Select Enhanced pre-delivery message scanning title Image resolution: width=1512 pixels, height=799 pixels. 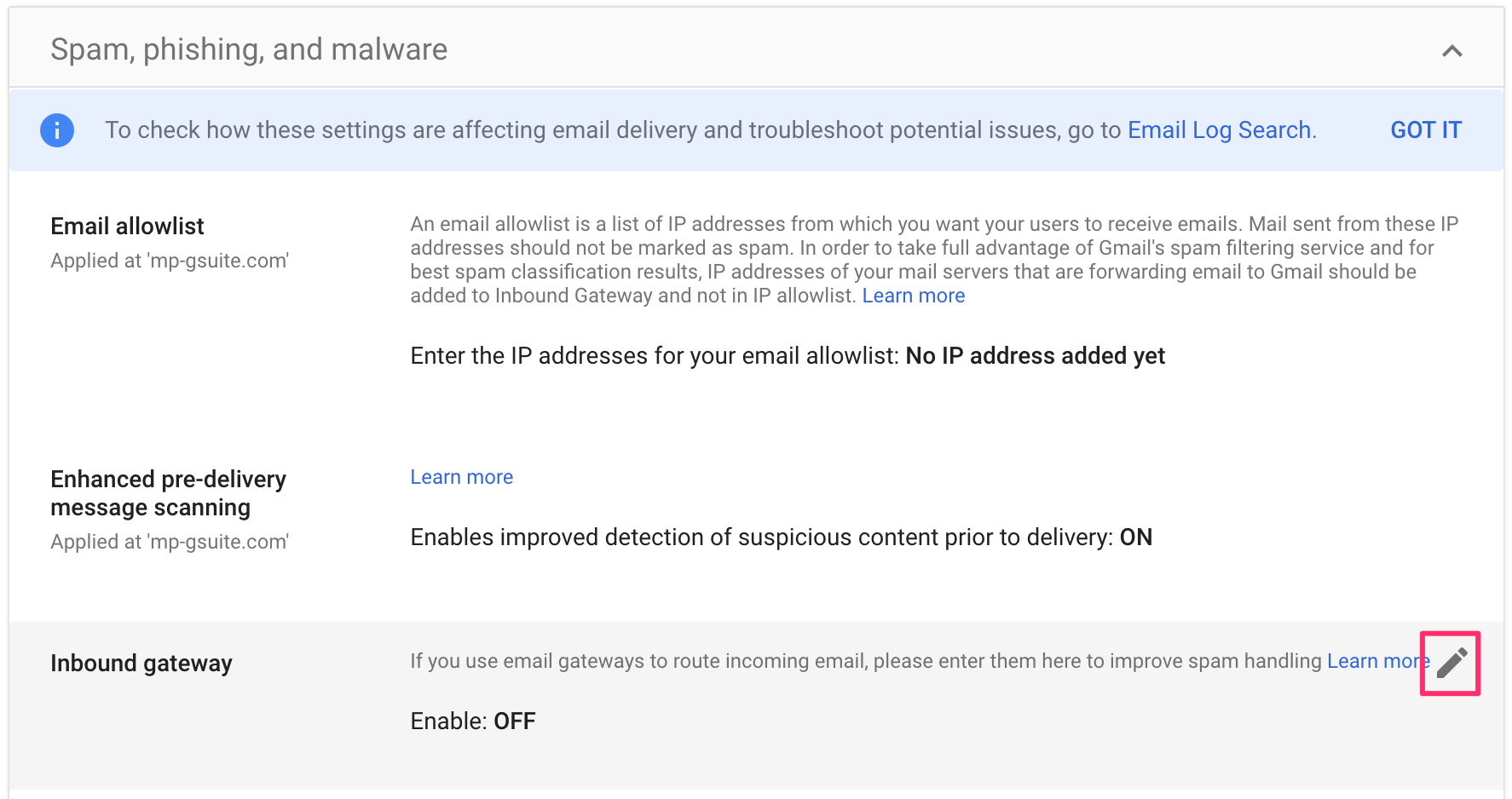168,493
